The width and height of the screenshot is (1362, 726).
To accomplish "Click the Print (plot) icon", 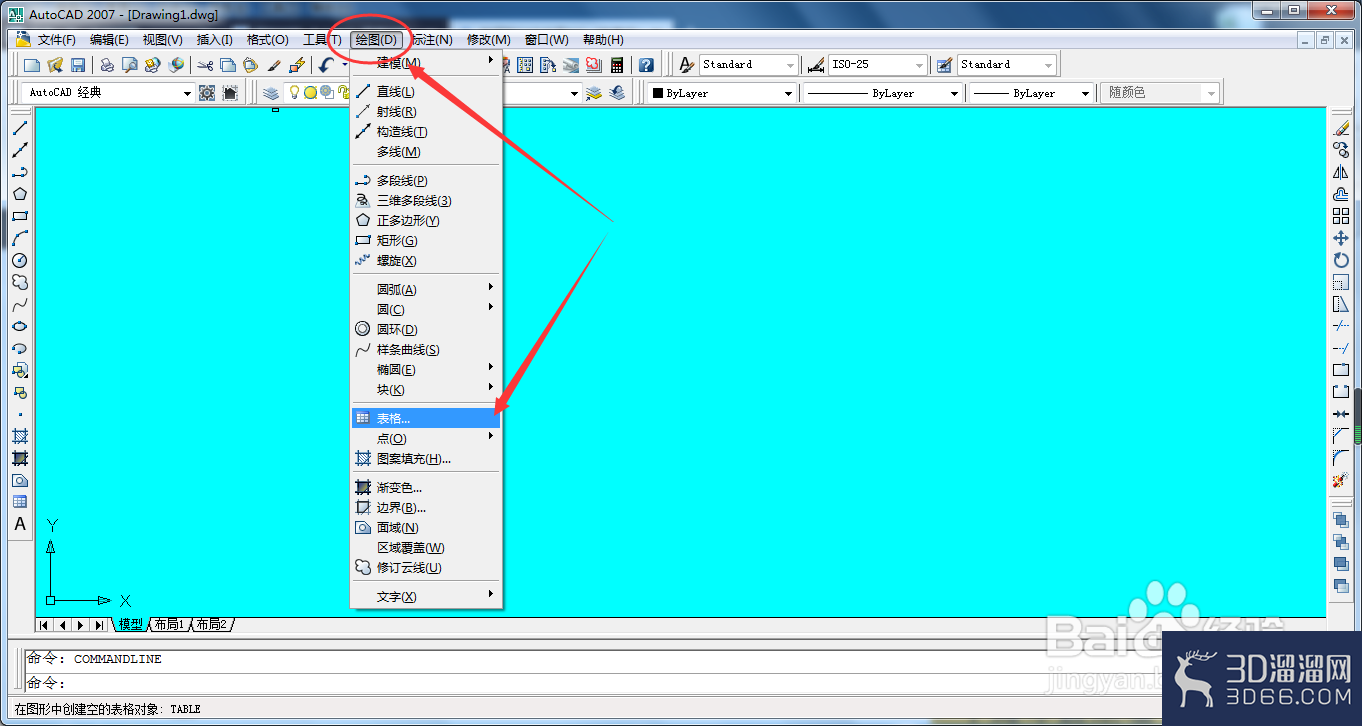I will click(106, 65).
